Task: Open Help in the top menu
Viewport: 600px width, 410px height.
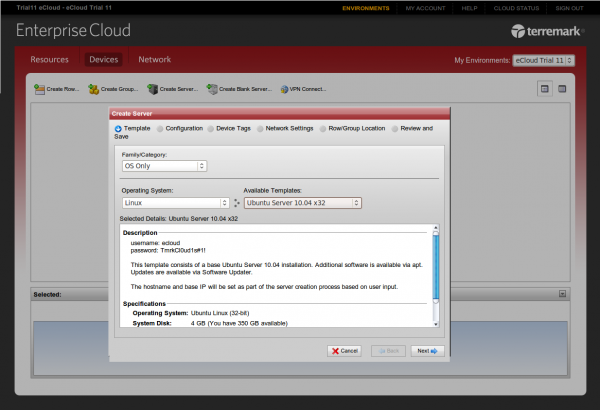Action: (469, 8)
